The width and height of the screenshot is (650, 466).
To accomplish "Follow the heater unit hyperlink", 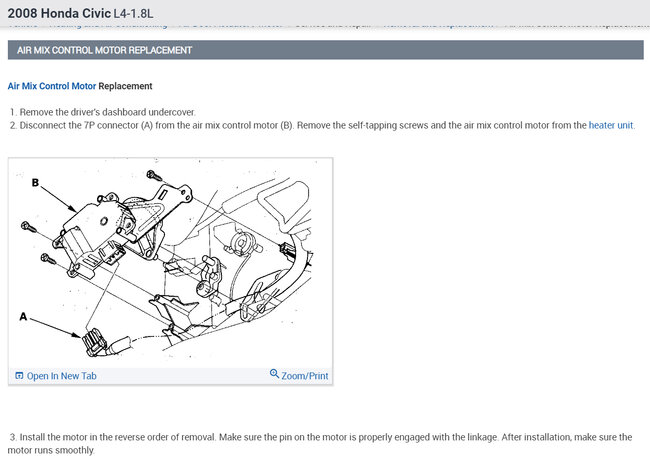I will pos(611,125).
